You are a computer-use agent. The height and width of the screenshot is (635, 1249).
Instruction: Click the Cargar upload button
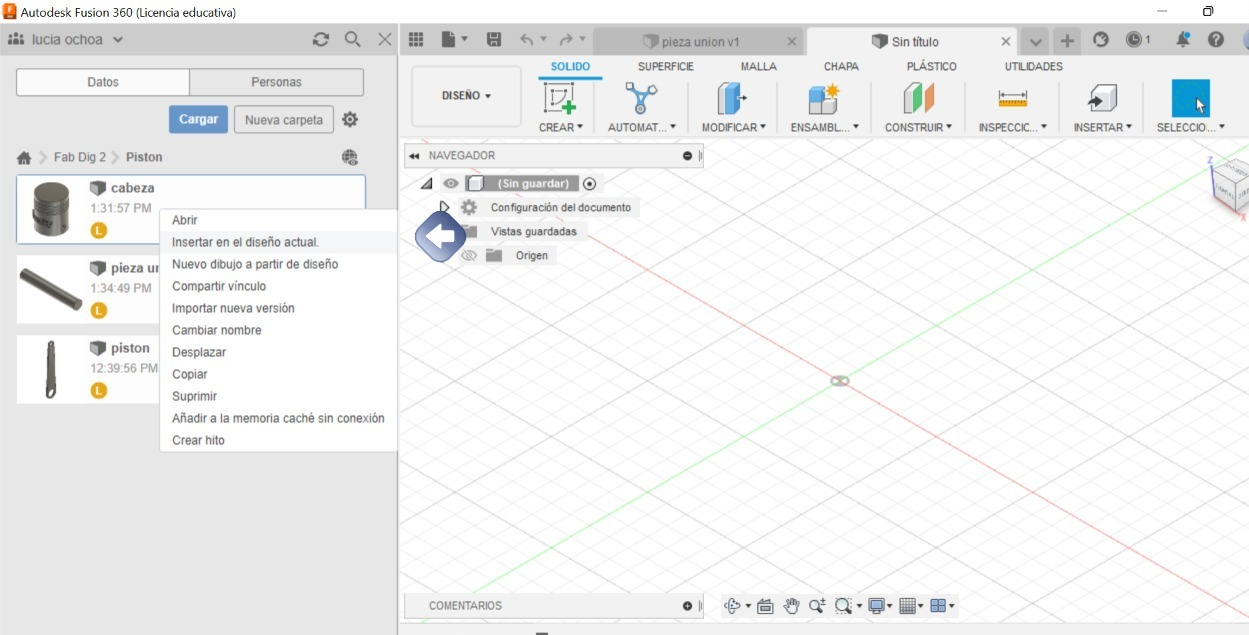[198, 120]
